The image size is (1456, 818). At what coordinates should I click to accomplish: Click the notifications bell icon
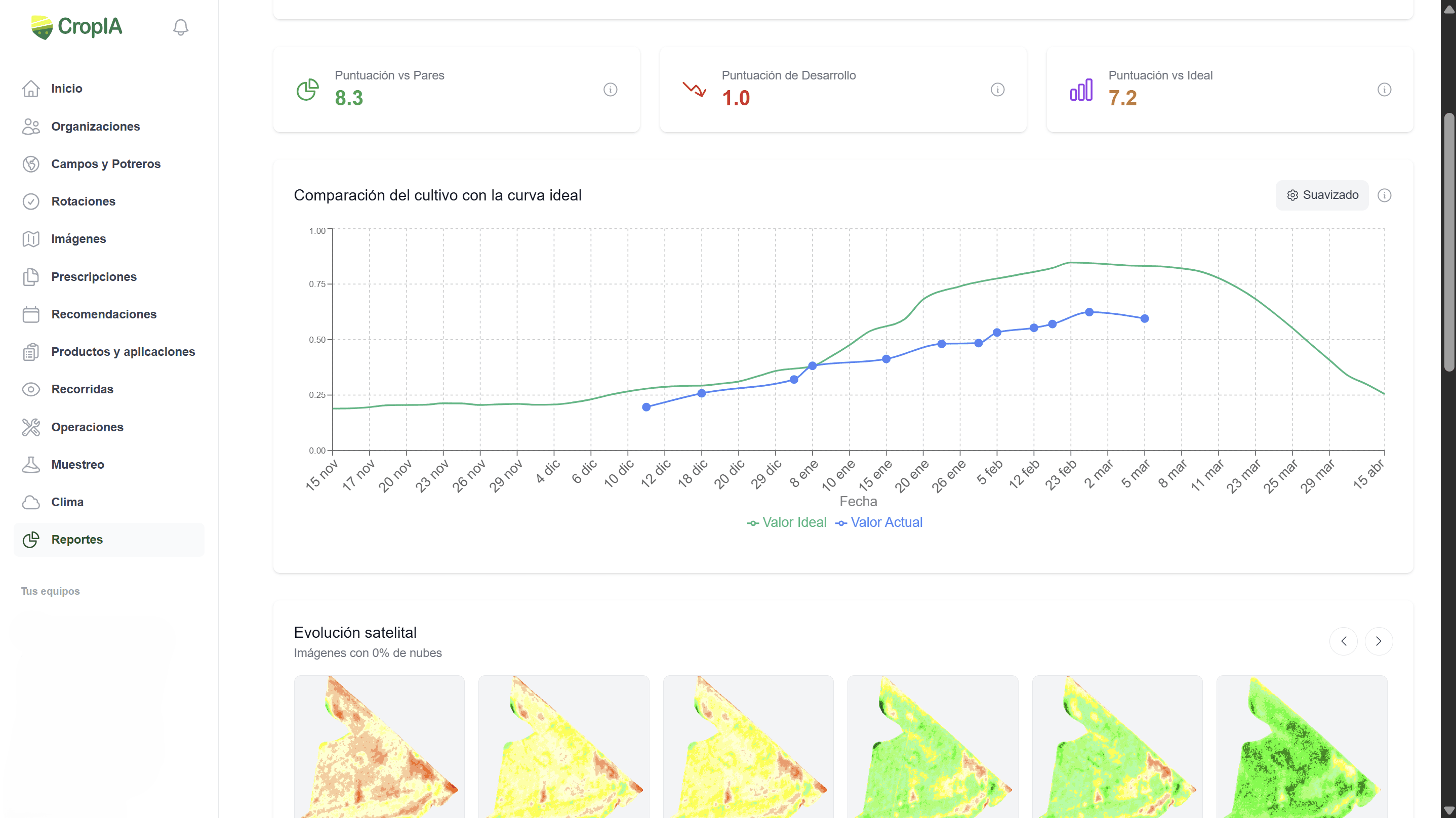click(180, 27)
